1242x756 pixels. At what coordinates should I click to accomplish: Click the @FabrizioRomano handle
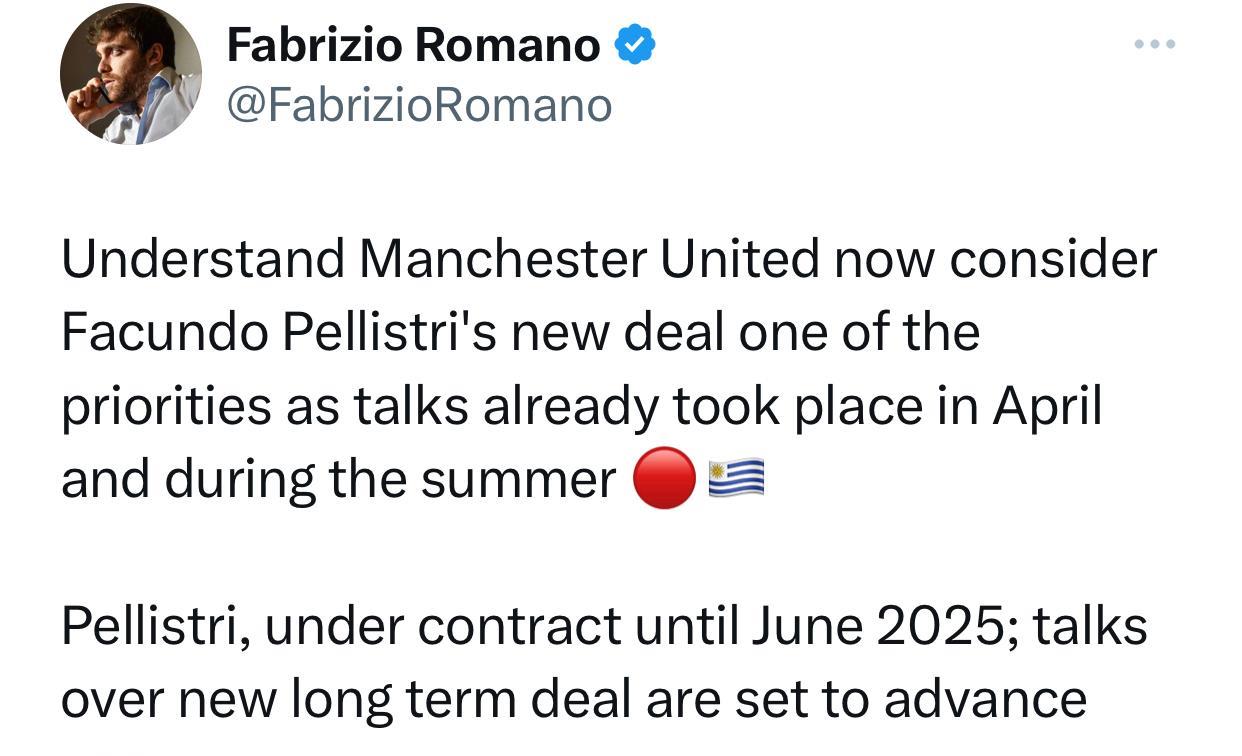[419, 105]
